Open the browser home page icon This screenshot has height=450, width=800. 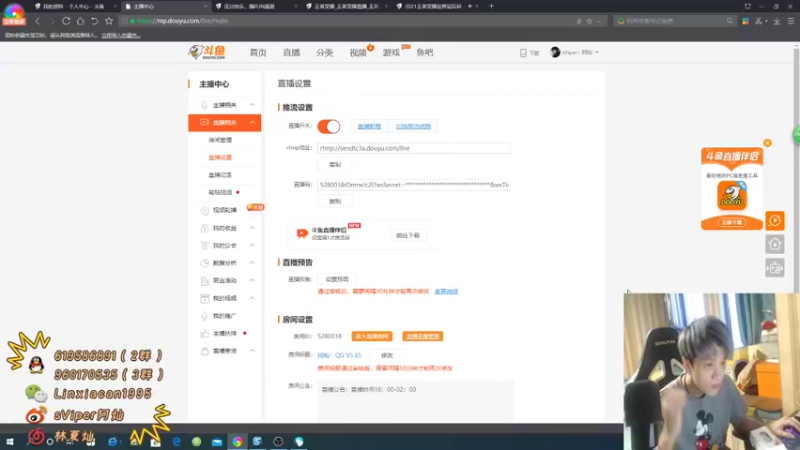pos(80,21)
